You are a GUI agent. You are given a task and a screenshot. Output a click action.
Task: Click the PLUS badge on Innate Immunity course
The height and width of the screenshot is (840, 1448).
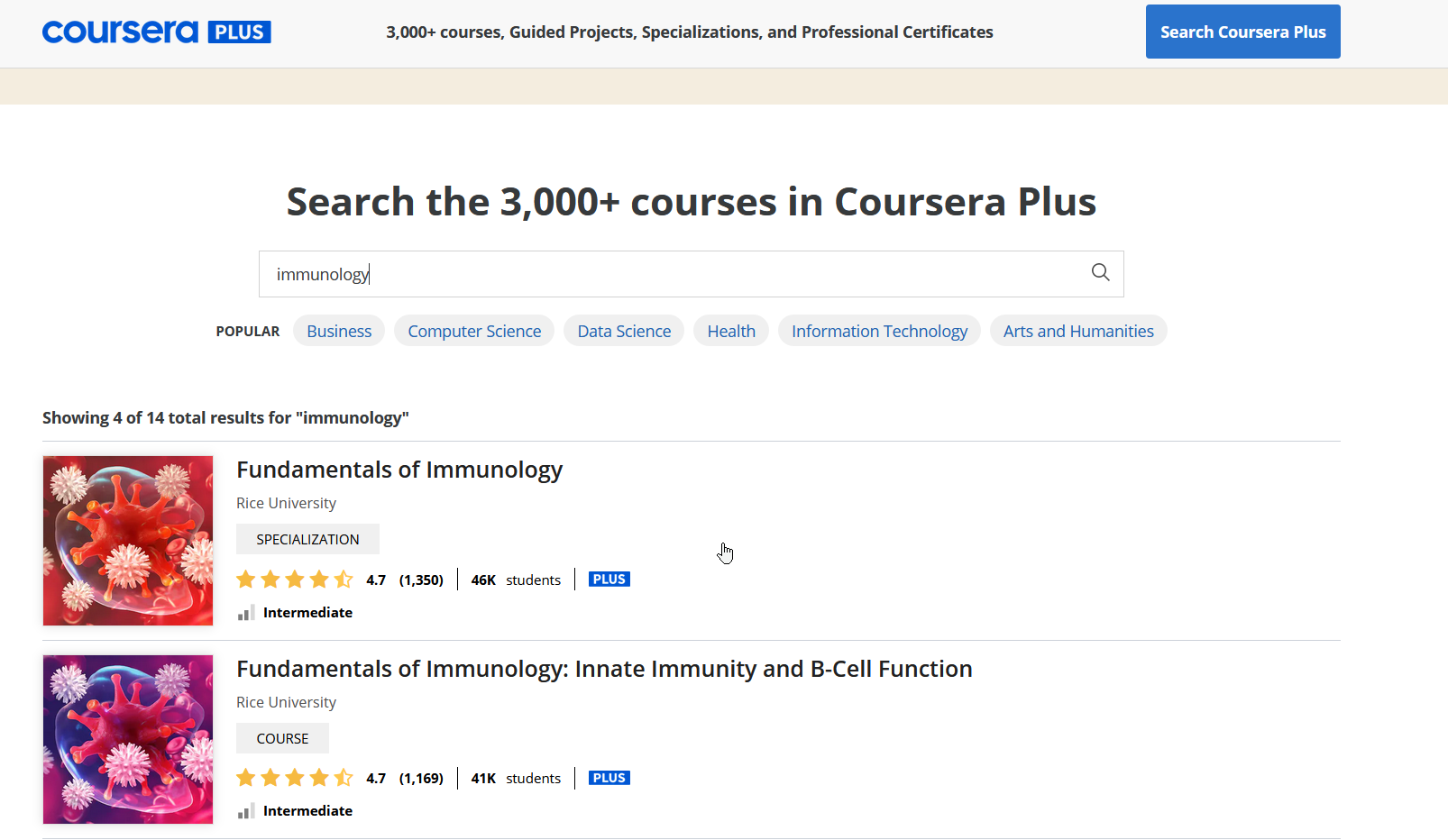[609, 778]
